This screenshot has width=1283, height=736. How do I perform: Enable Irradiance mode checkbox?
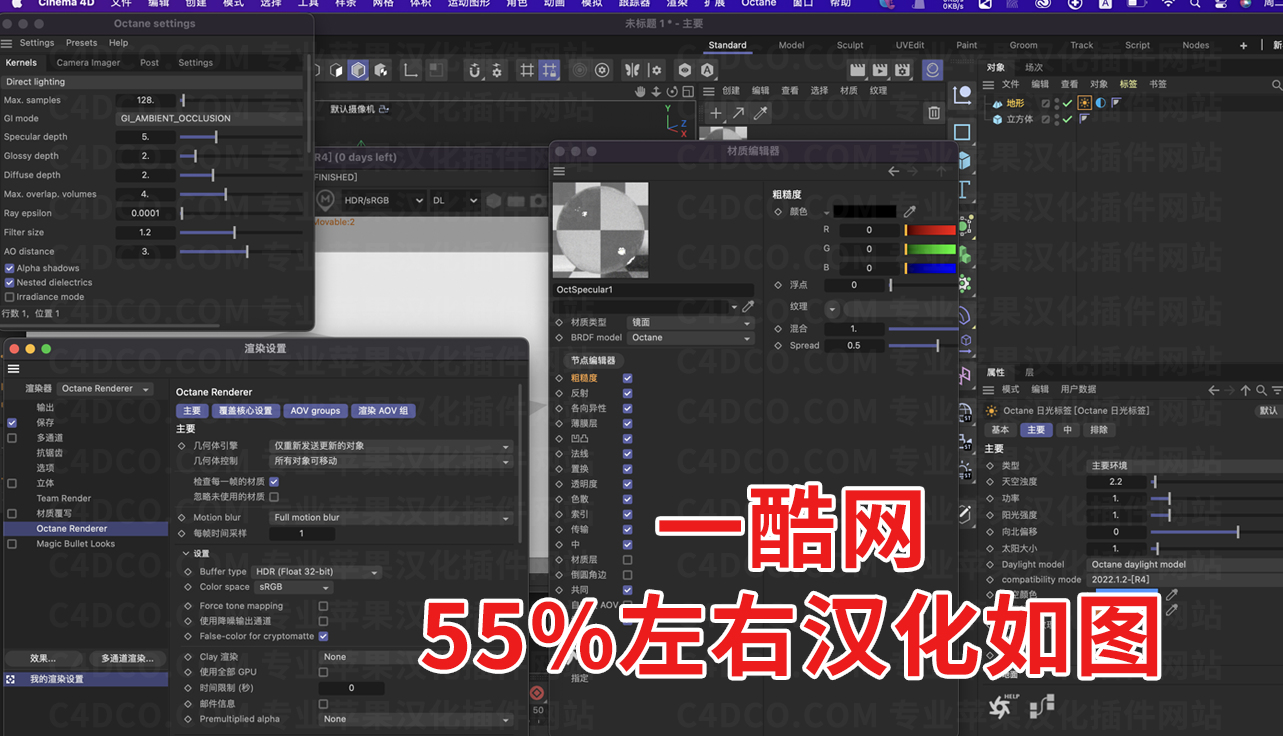click(9, 296)
